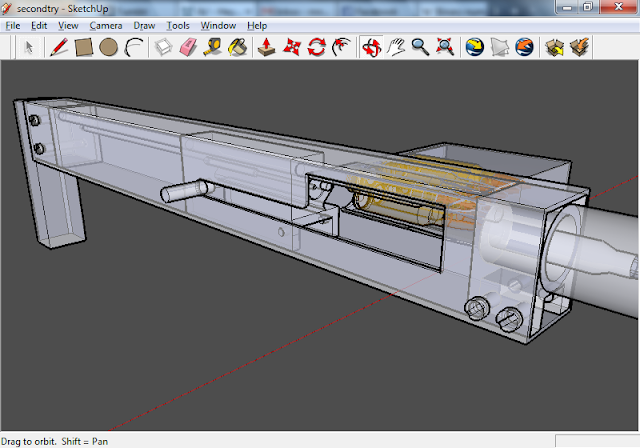Click the Zoom Extents tool
The image size is (640, 448).
coord(445,47)
